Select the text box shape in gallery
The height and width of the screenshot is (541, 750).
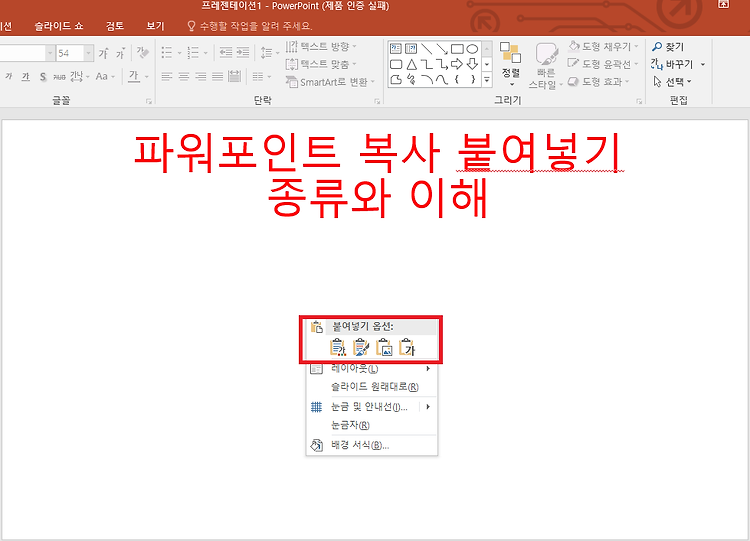point(396,49)
